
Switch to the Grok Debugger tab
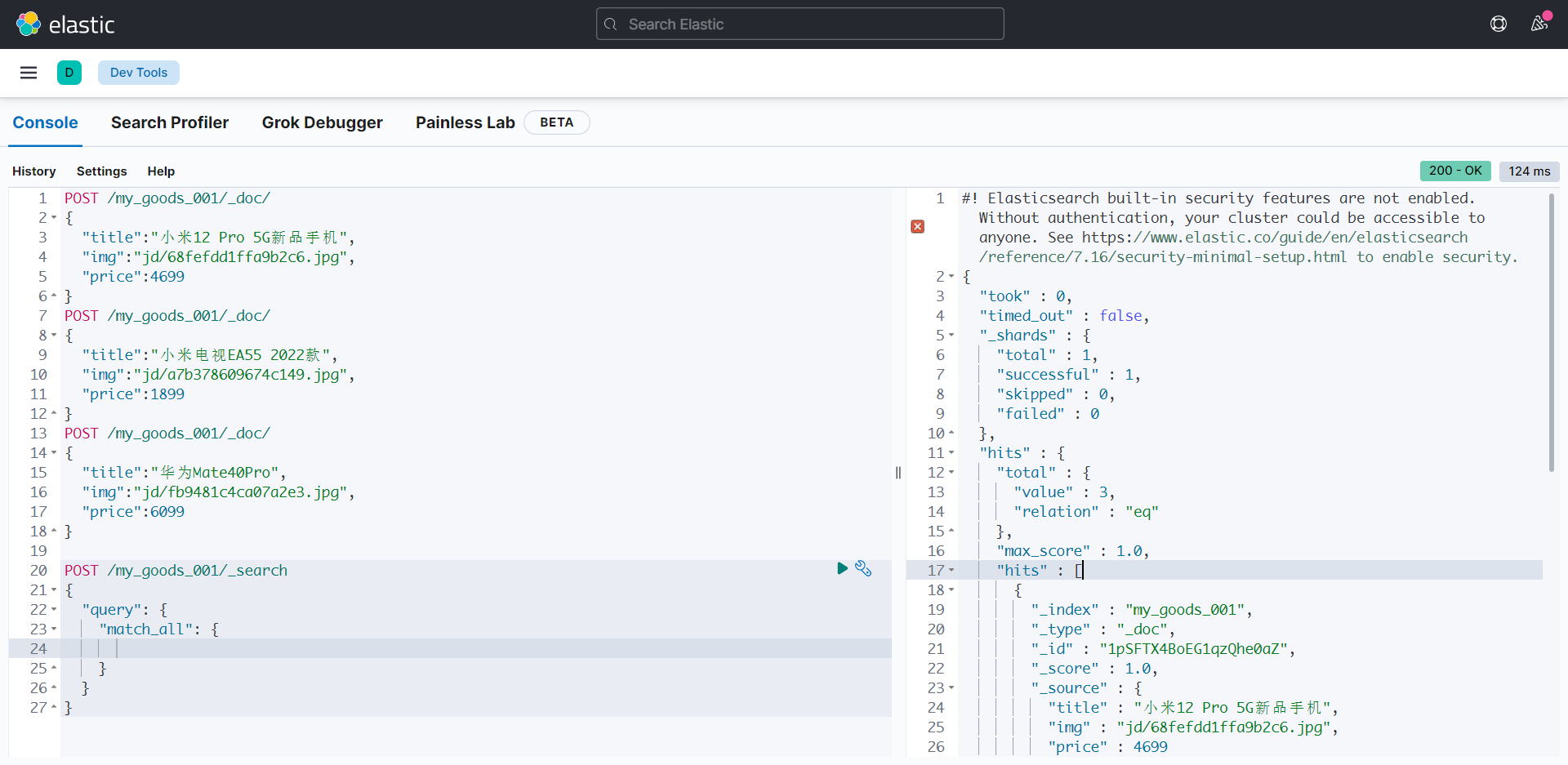pyautogui.click(x=323, y=122)
